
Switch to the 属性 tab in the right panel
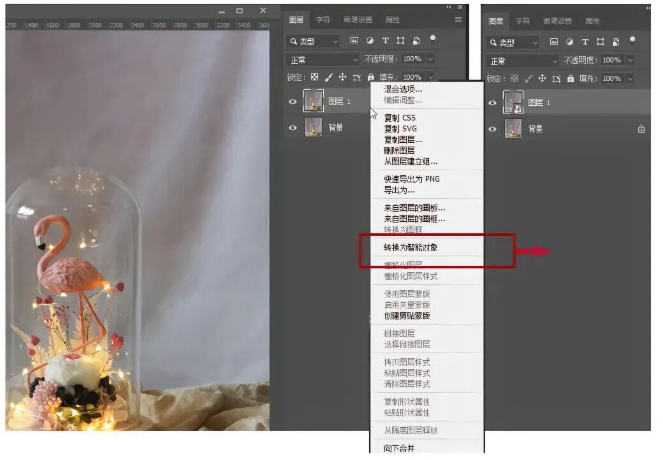point(592,20)
